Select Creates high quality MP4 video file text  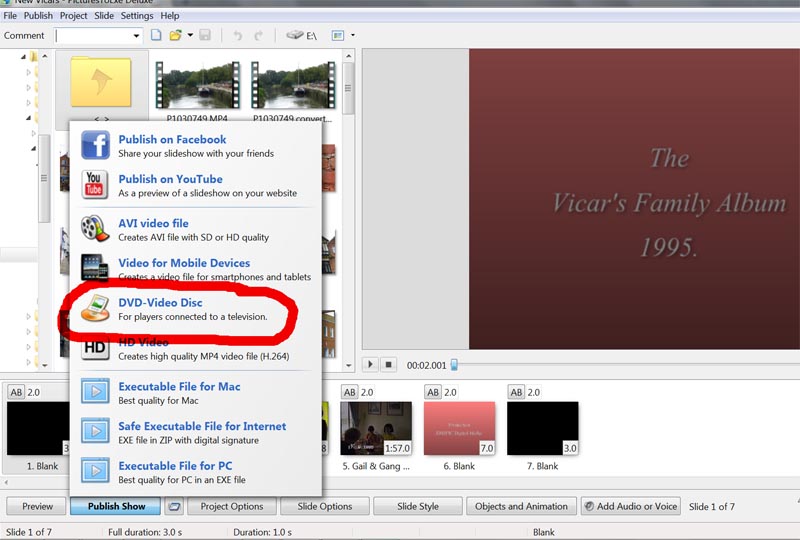point(204,356)
